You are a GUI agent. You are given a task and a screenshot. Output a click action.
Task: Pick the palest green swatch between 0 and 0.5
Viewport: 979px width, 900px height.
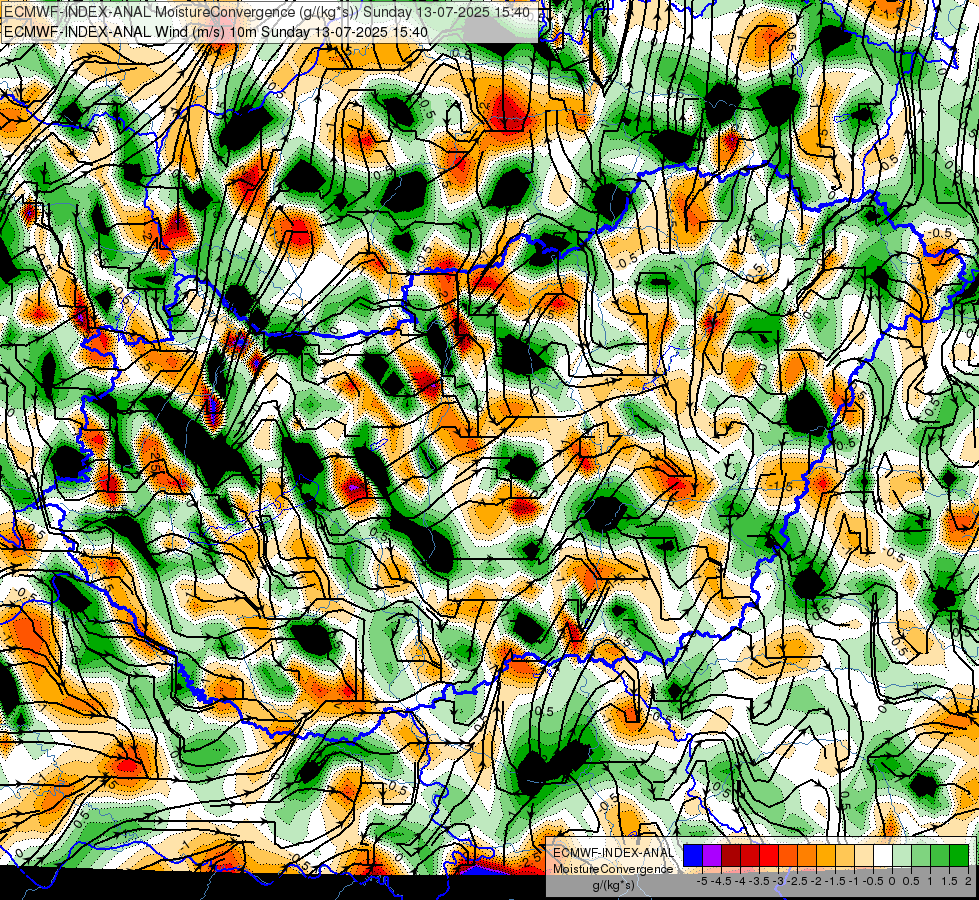902,856
